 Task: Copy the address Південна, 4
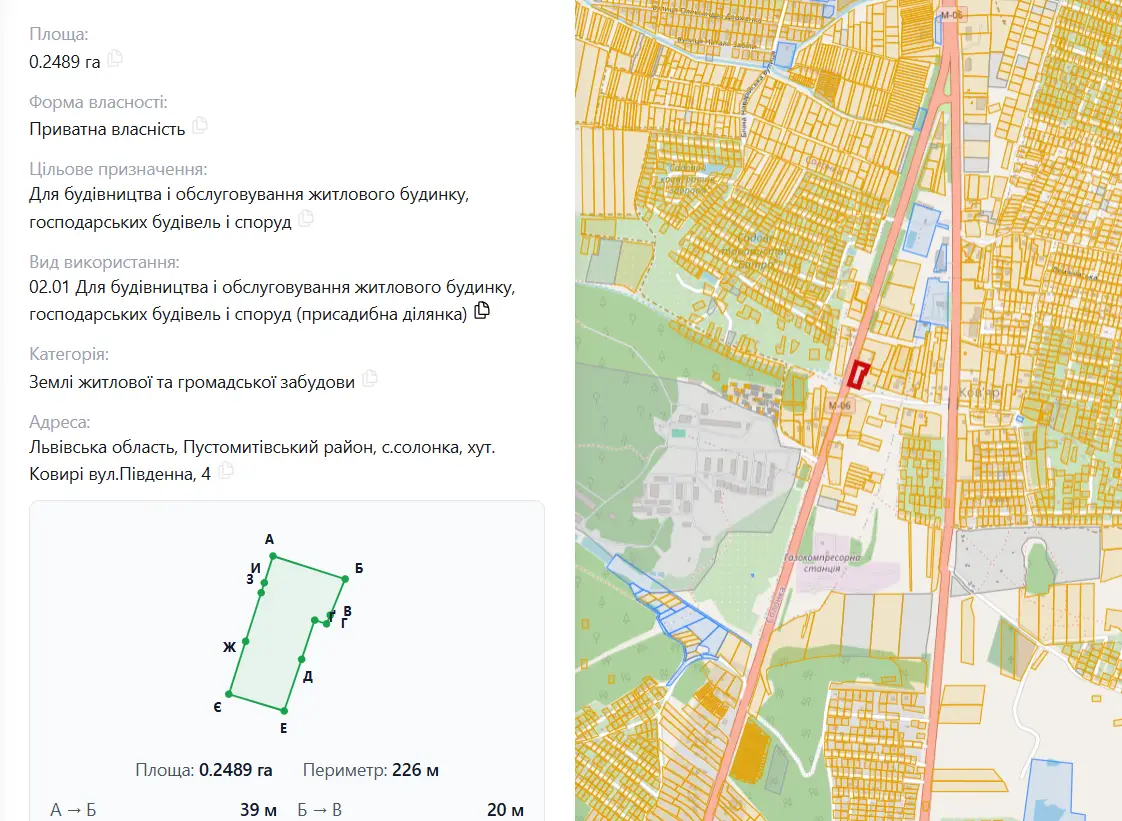[226, 470]
